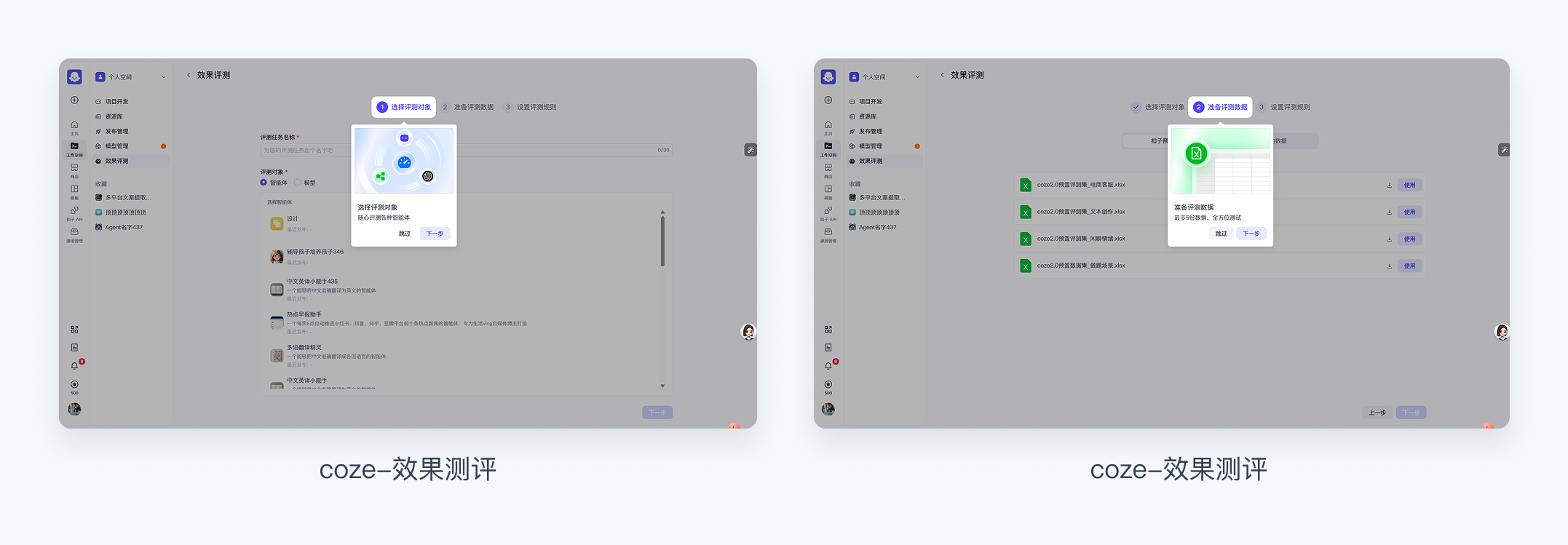Open notifications bell in the right window

click(x=828, y=366)
